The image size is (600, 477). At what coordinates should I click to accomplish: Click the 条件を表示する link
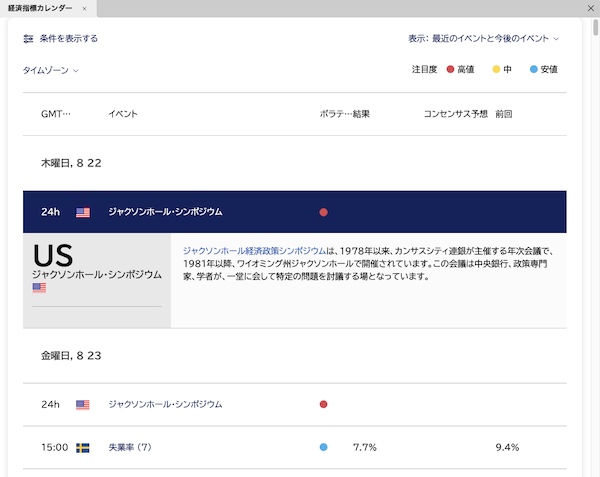click(69, 39)
